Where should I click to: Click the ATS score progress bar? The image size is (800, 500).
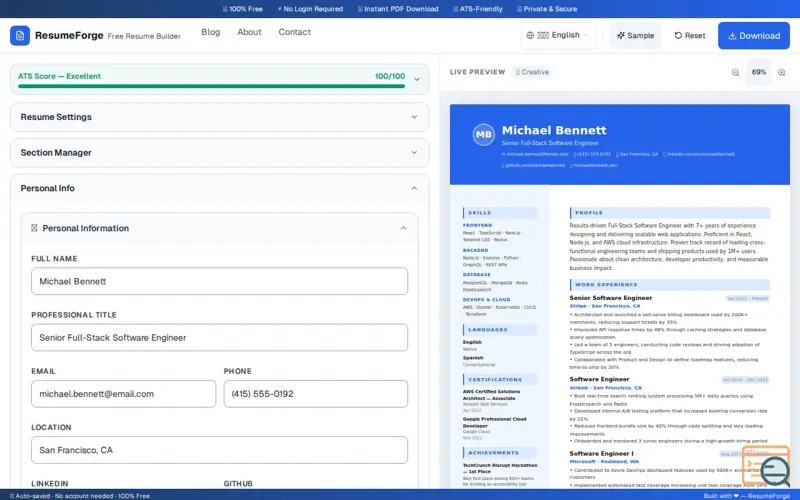[211, 86]
